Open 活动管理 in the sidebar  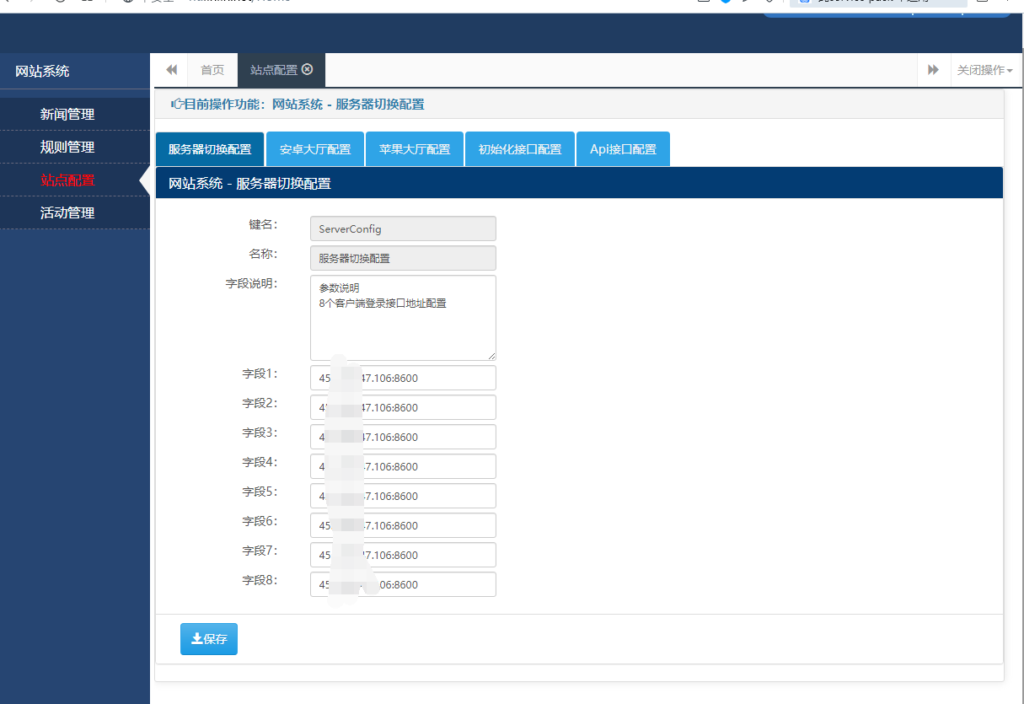[x=67, y=213]
